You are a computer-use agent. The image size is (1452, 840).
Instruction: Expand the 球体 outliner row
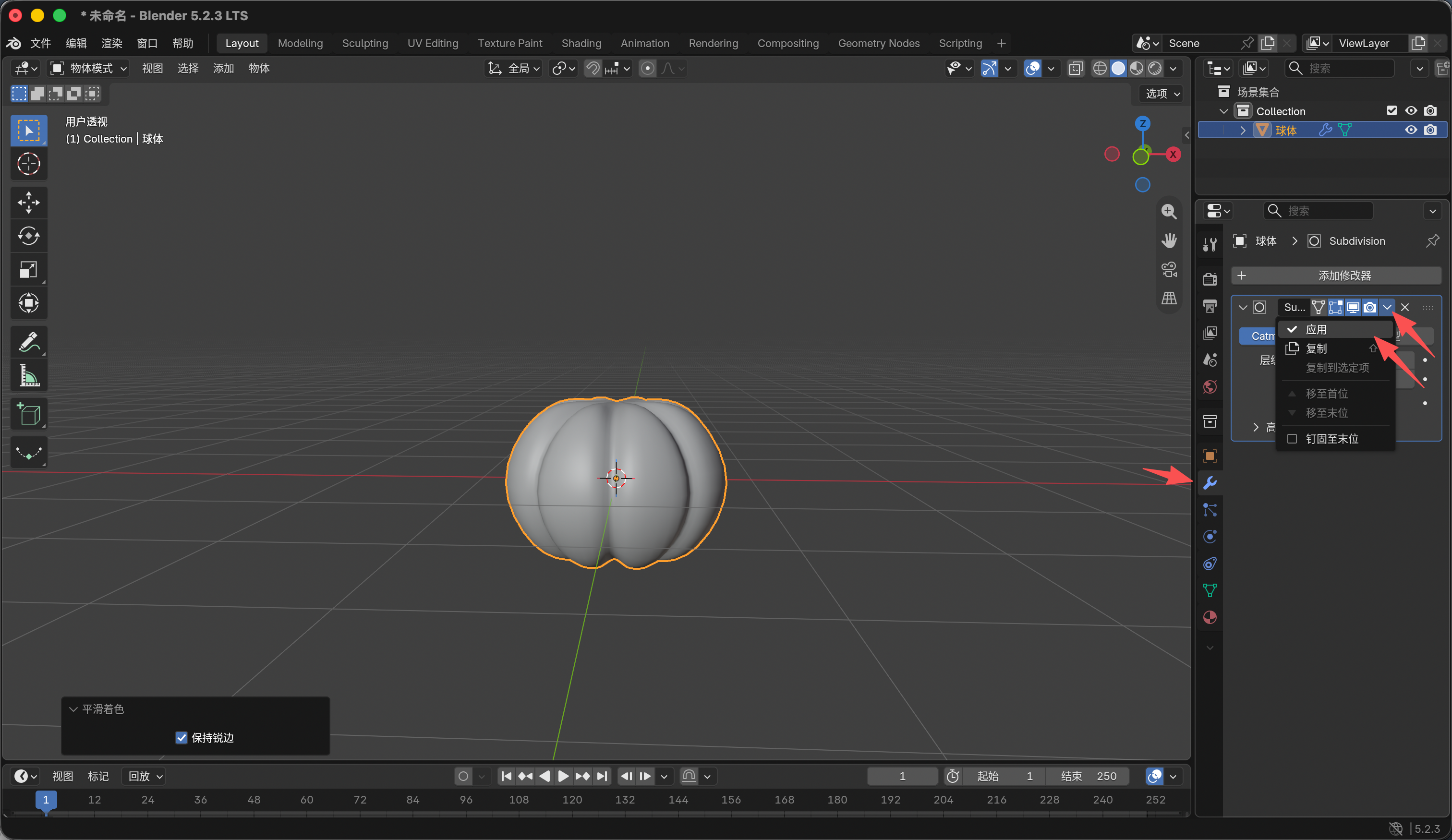pyautogui.click(x=1242, y=130)
